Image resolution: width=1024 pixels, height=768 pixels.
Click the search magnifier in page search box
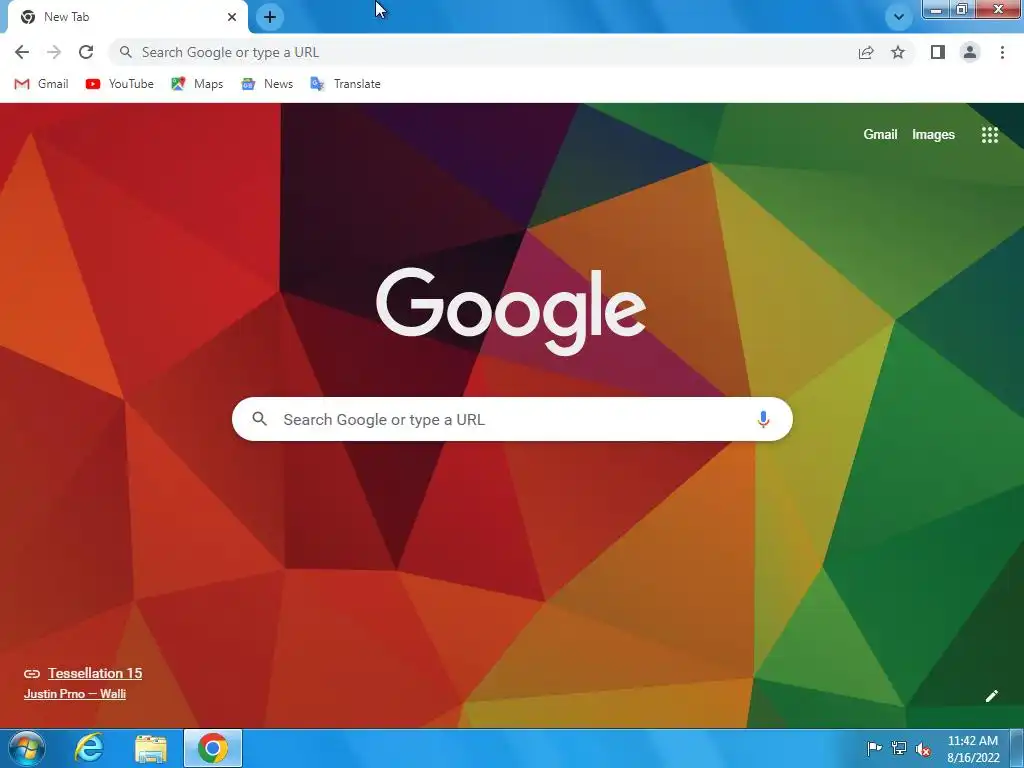click(259, 419)
